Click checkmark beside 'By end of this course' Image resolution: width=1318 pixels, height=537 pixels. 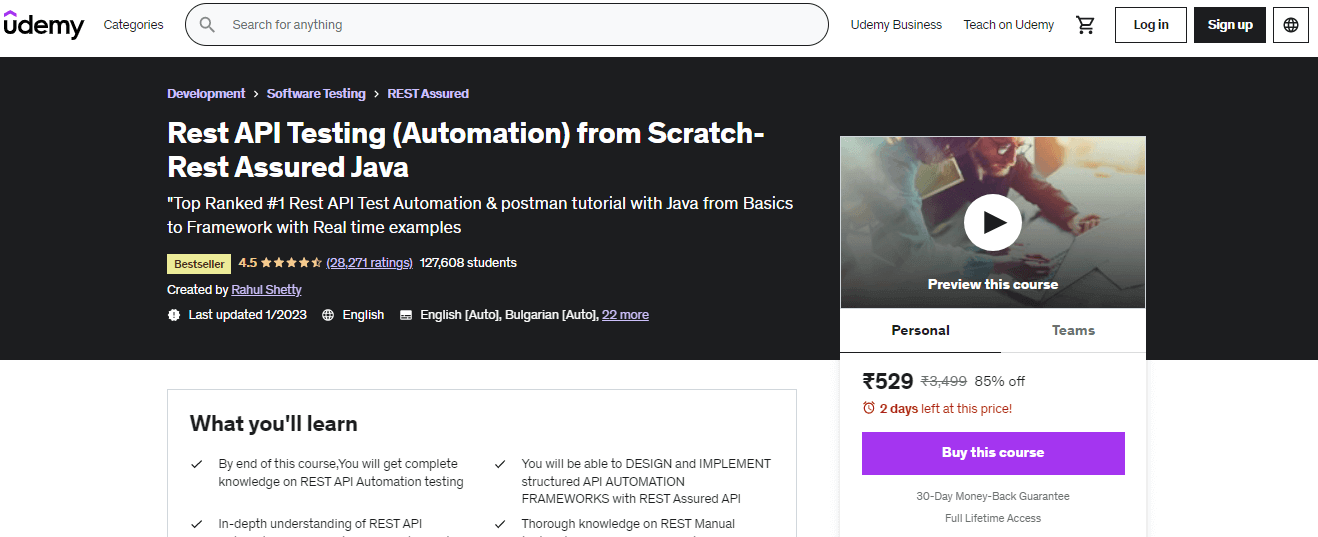click(x=197, y=464)
